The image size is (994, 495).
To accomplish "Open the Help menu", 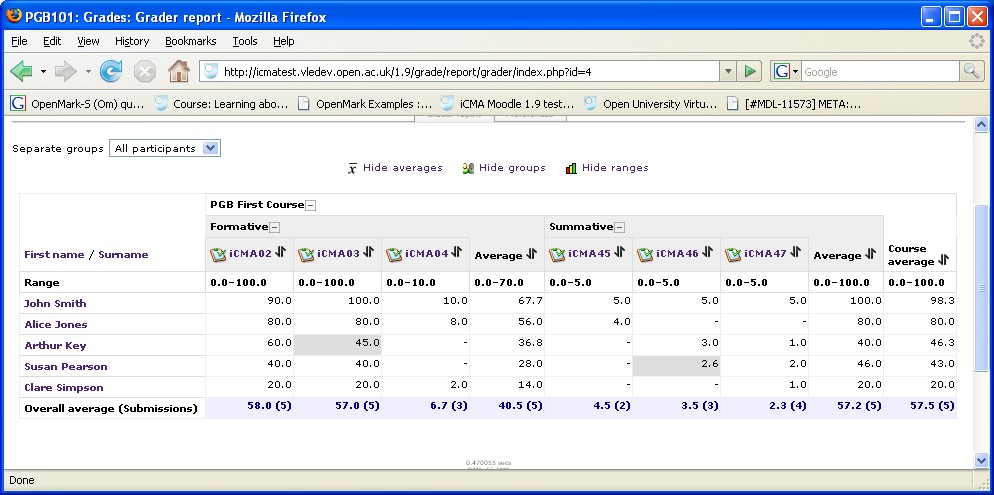I will [284, 41].
